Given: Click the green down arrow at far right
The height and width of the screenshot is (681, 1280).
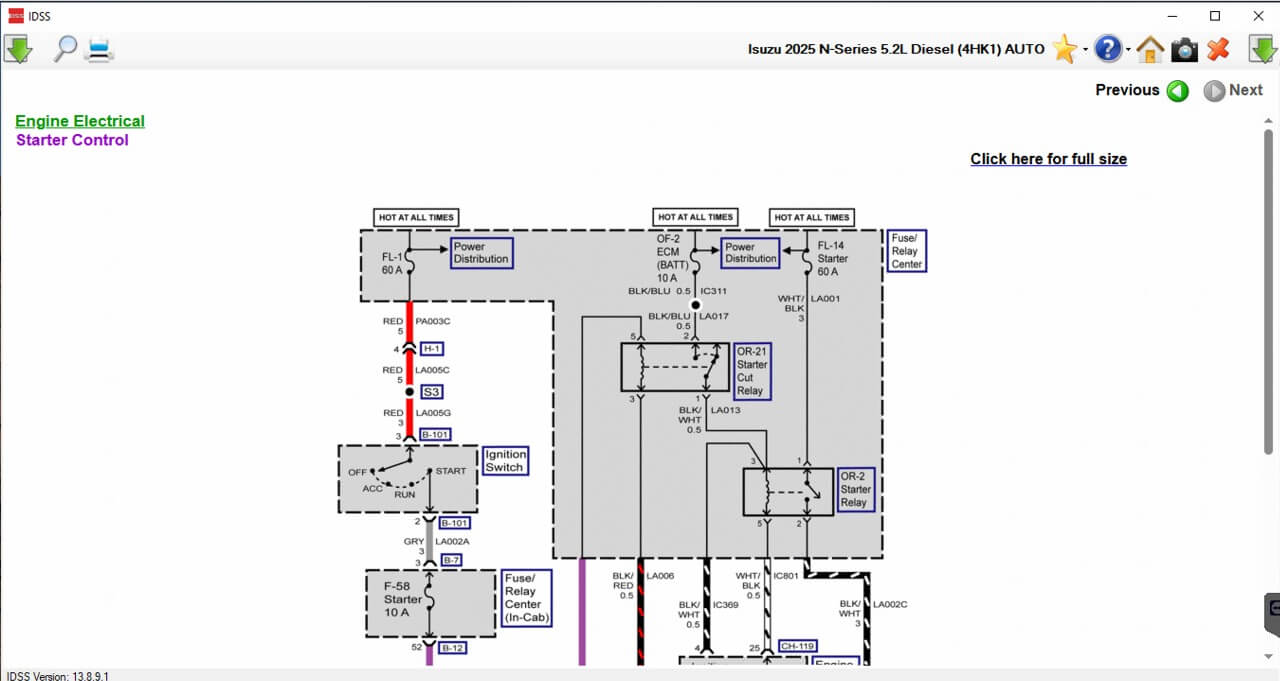Looking at the screenshot, I should click(x=1262, y=48).
